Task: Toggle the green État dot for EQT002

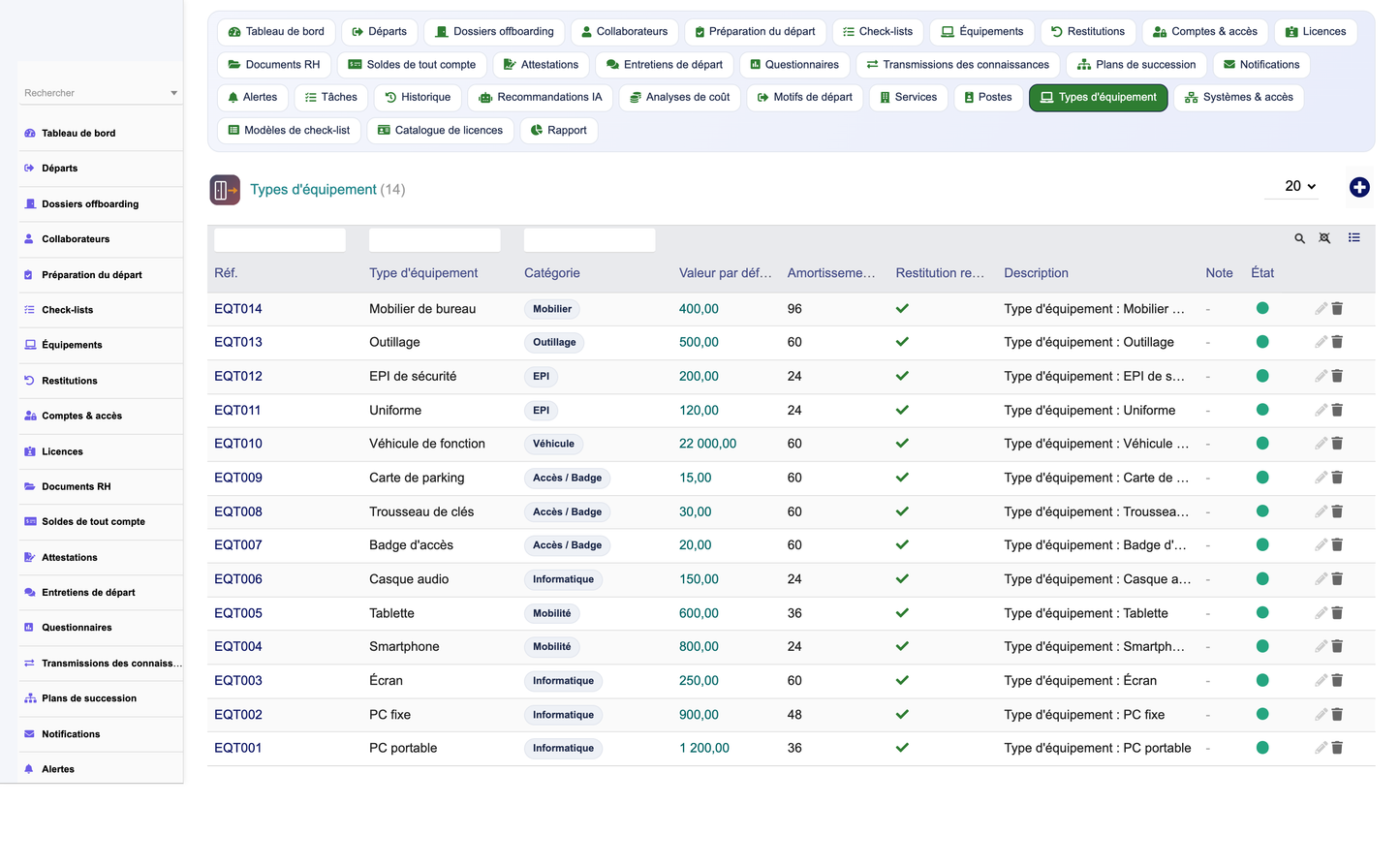Action: click(1262, 714)
